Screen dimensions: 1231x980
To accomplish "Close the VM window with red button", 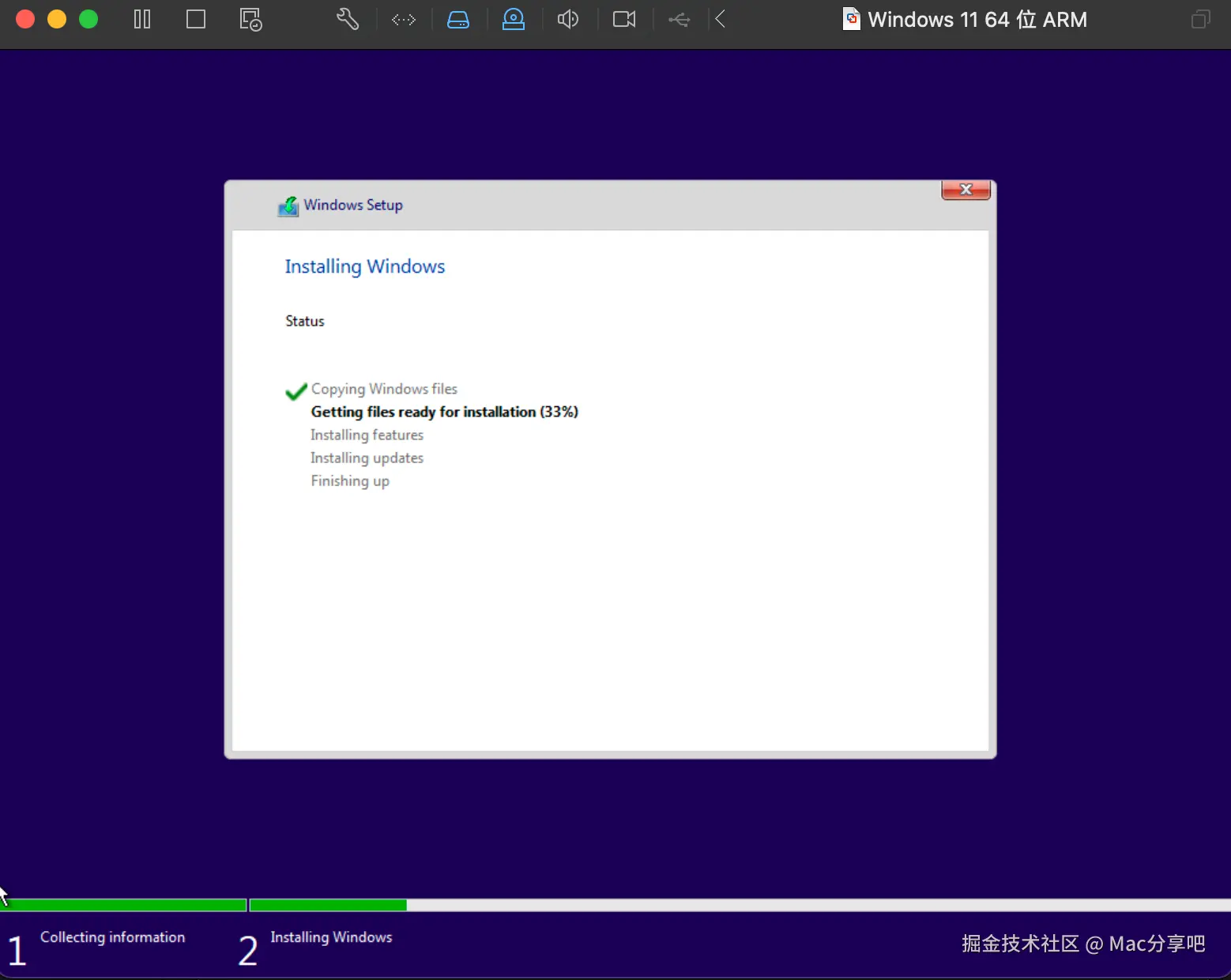I will [x=25, y=19].
